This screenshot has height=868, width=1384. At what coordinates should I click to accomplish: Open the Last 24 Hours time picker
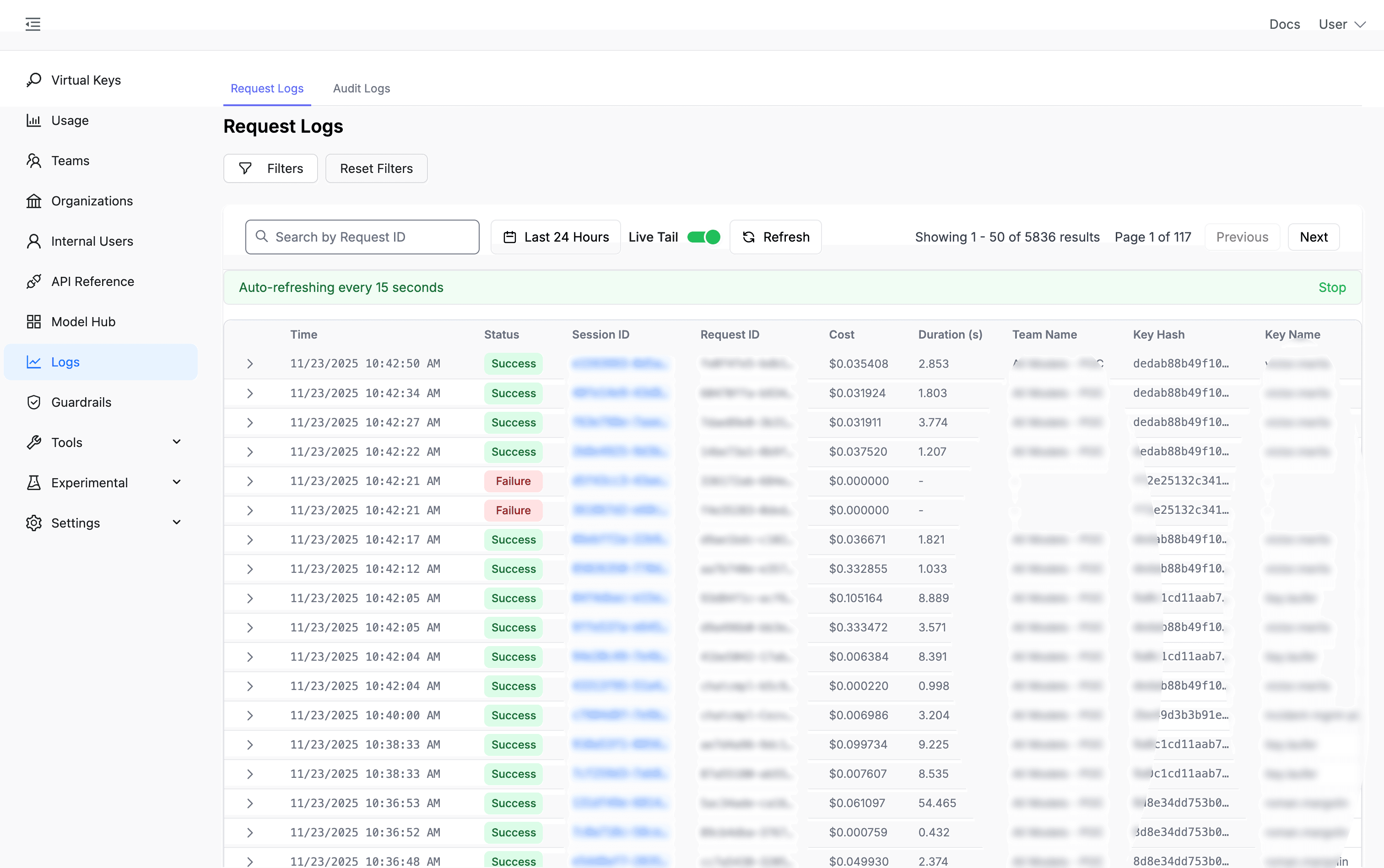(x=555, y=237)
